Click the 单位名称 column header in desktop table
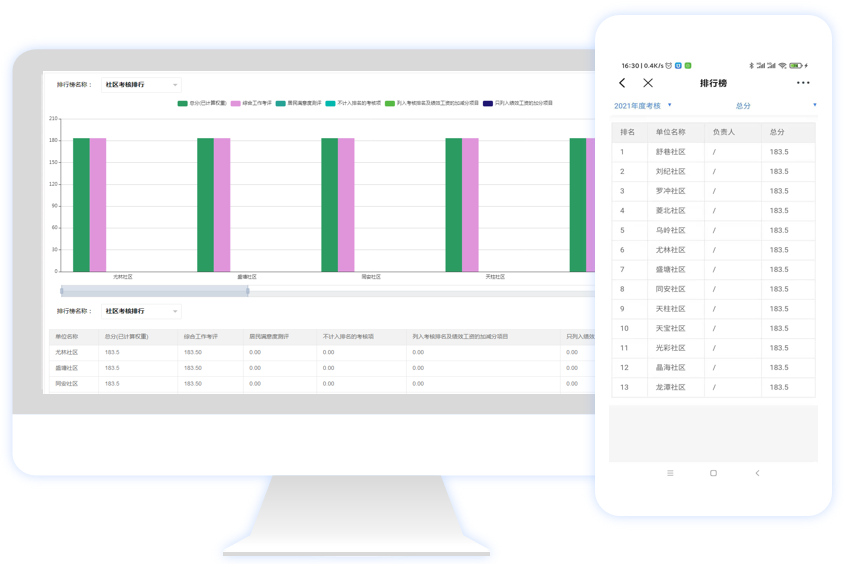 [x=67, y=337]
